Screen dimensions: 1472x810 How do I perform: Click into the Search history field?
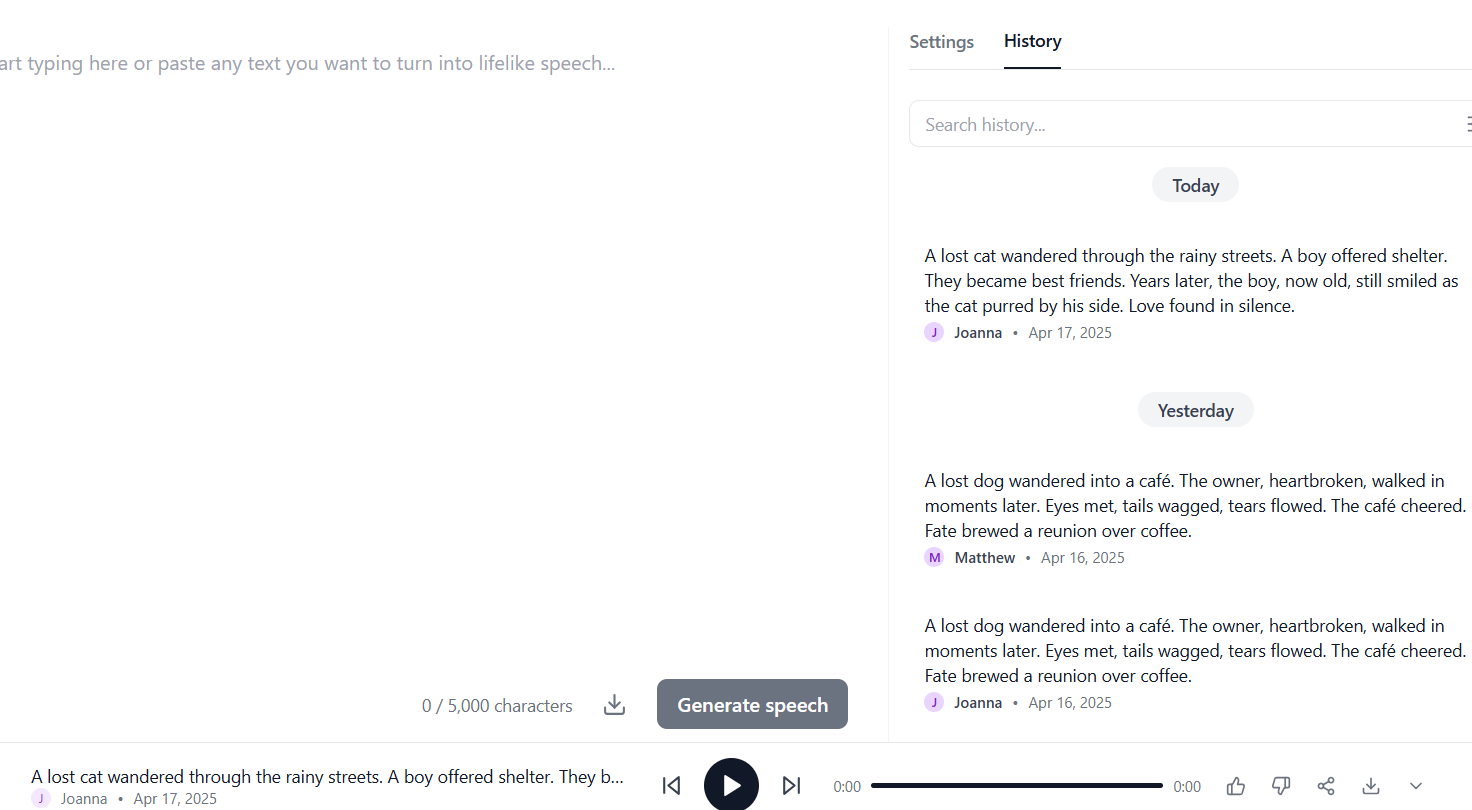coord(1180,124)
